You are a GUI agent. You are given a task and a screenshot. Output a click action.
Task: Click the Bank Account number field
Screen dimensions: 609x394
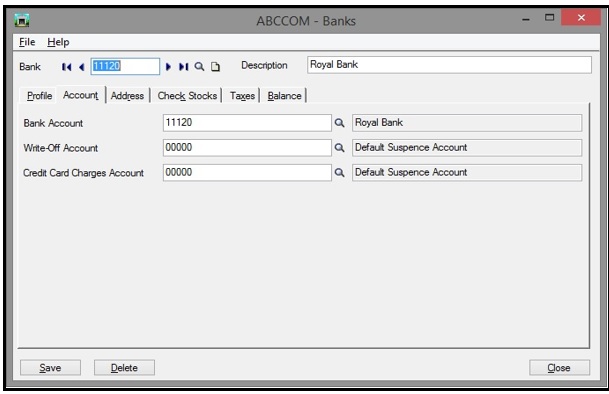[247, 123]
